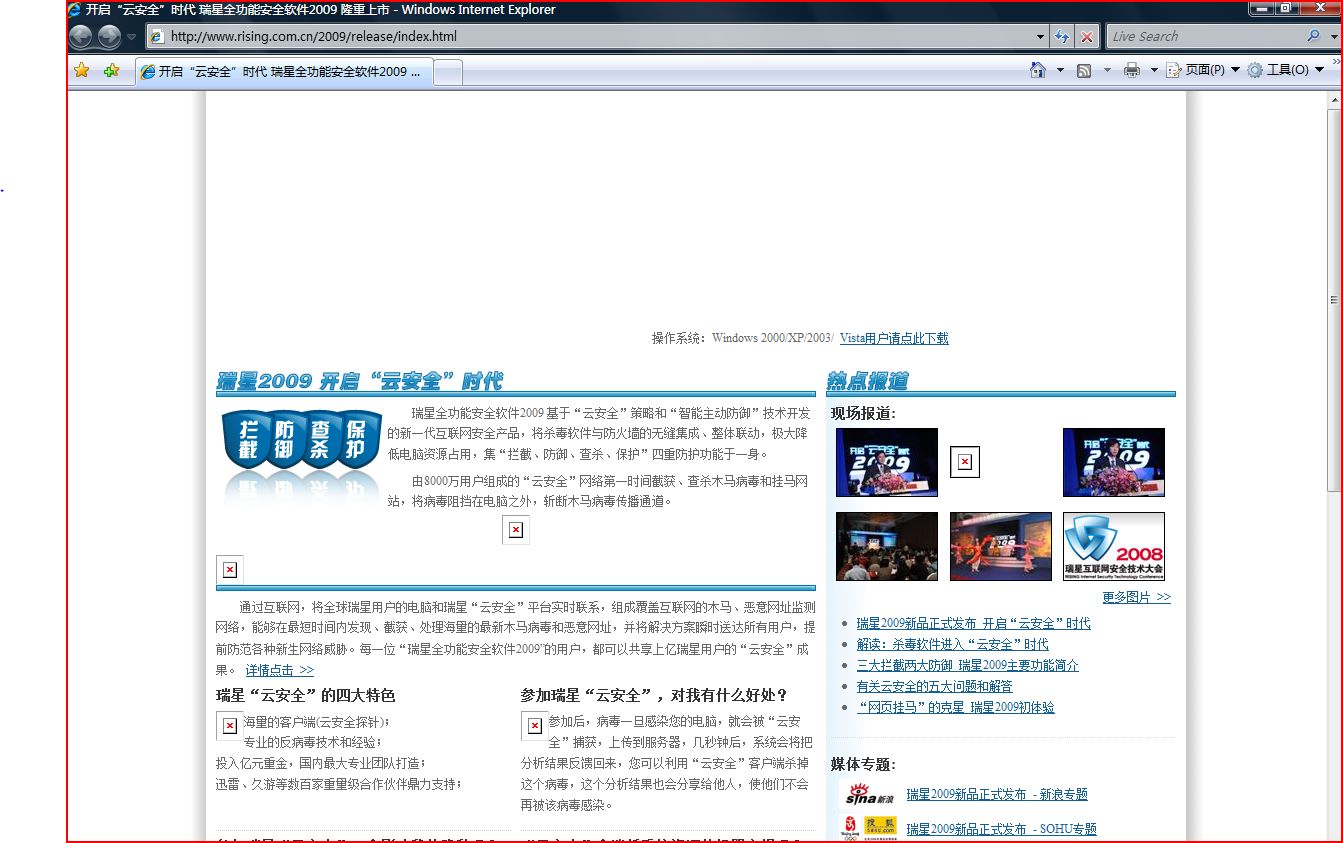The image size is (1343, 843).
Task: Click the broken image icon in 现场报道 thumbnails
Action: tap(964, 462)
